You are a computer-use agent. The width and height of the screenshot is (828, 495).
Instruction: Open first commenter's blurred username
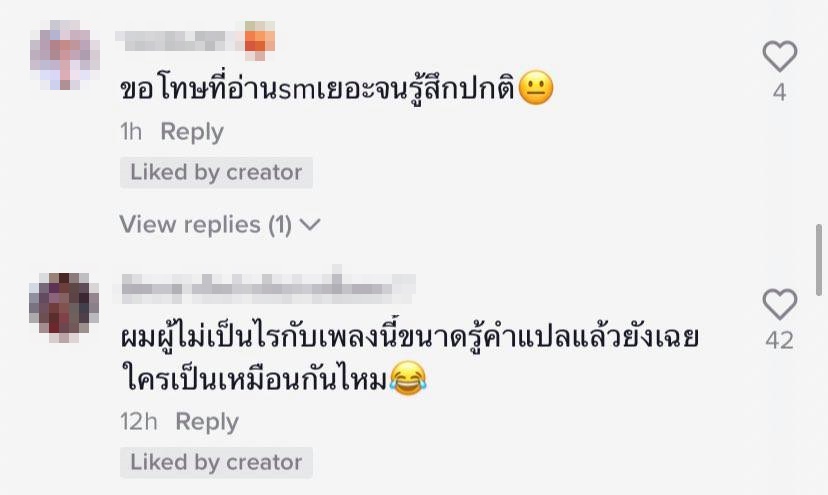(x=170, y=41)
